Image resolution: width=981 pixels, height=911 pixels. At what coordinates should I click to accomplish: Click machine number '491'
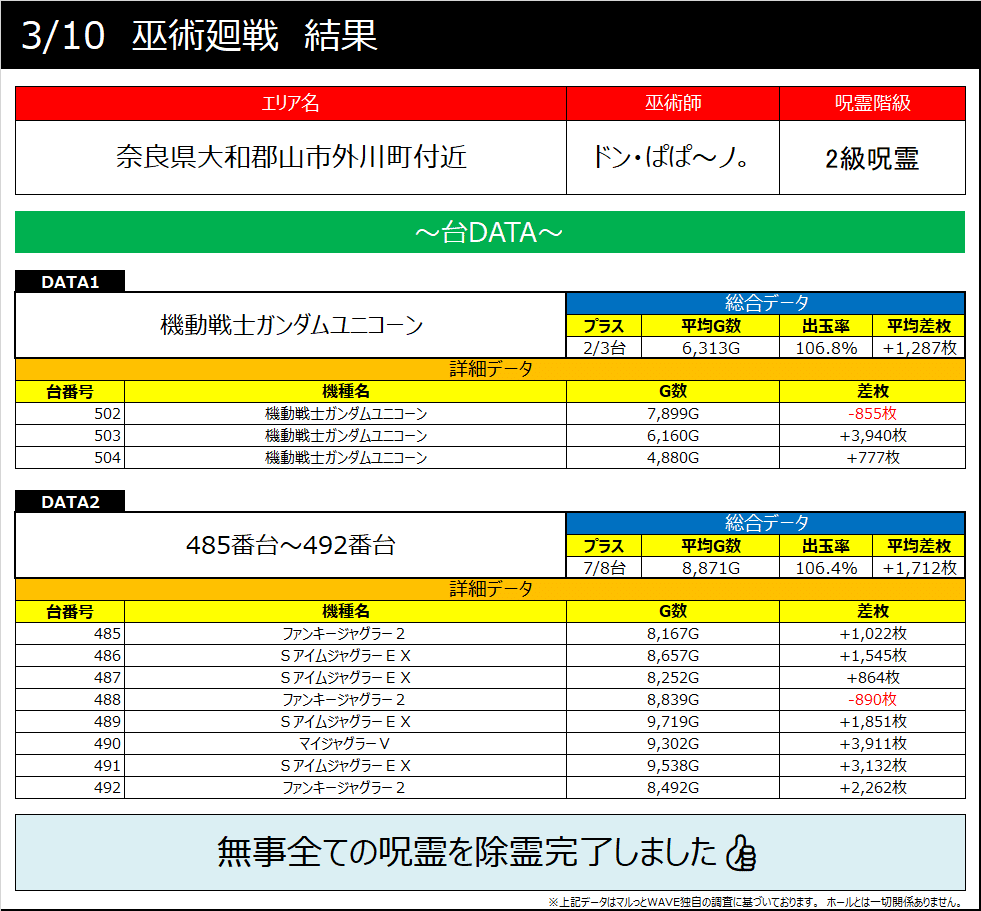[107, 765]
